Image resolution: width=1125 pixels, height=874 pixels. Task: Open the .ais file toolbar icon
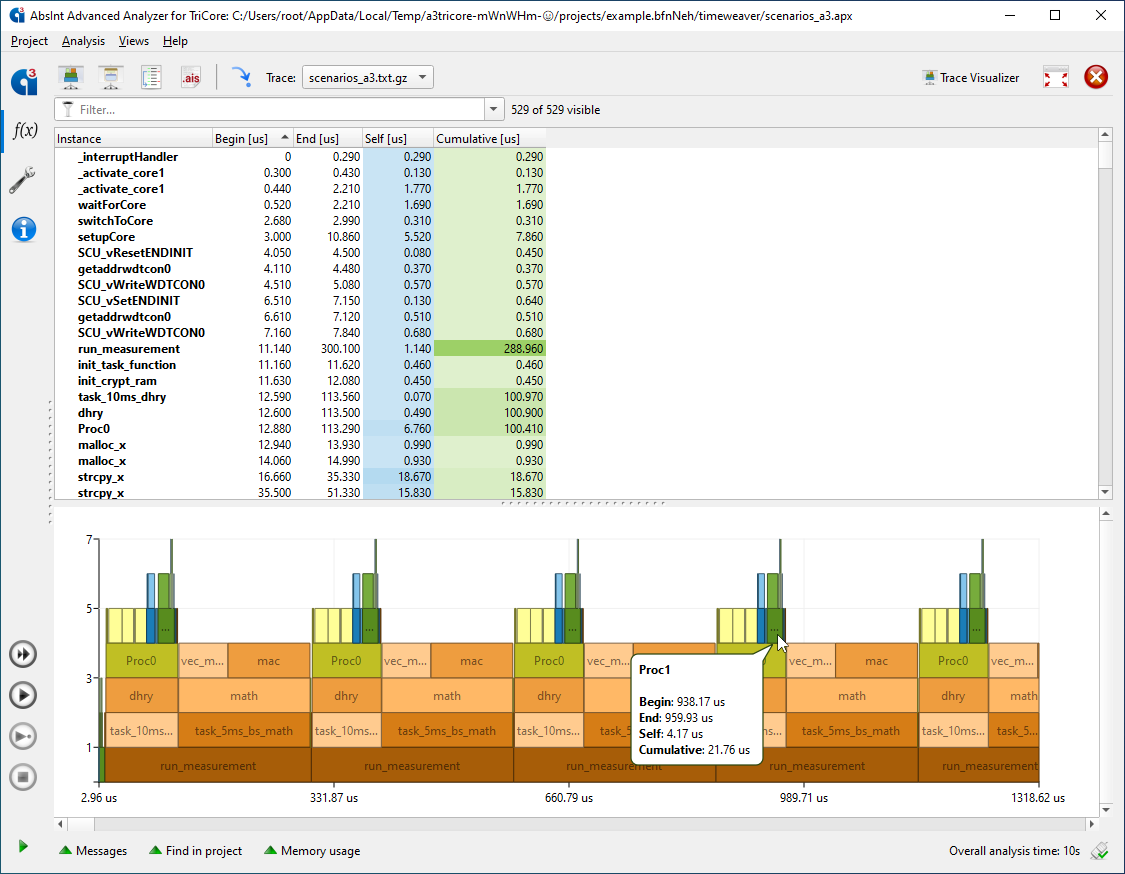point(190,77)
